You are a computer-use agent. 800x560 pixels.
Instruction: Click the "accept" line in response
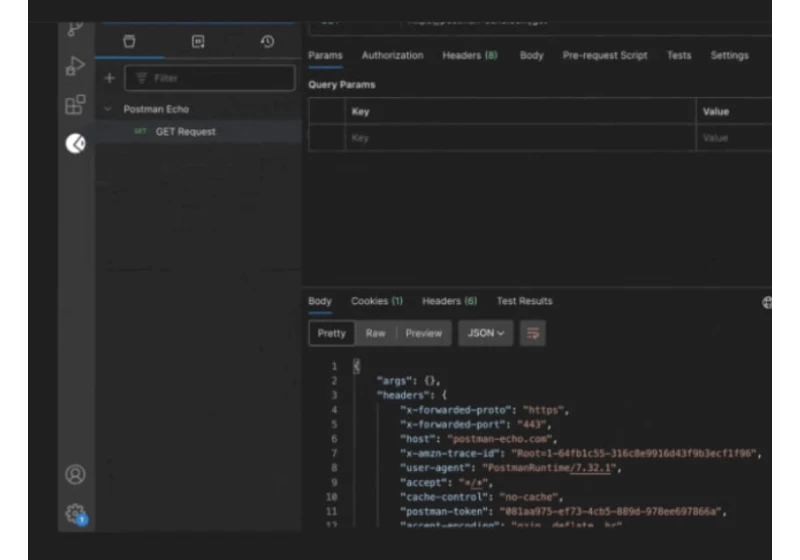coord(446,482)
